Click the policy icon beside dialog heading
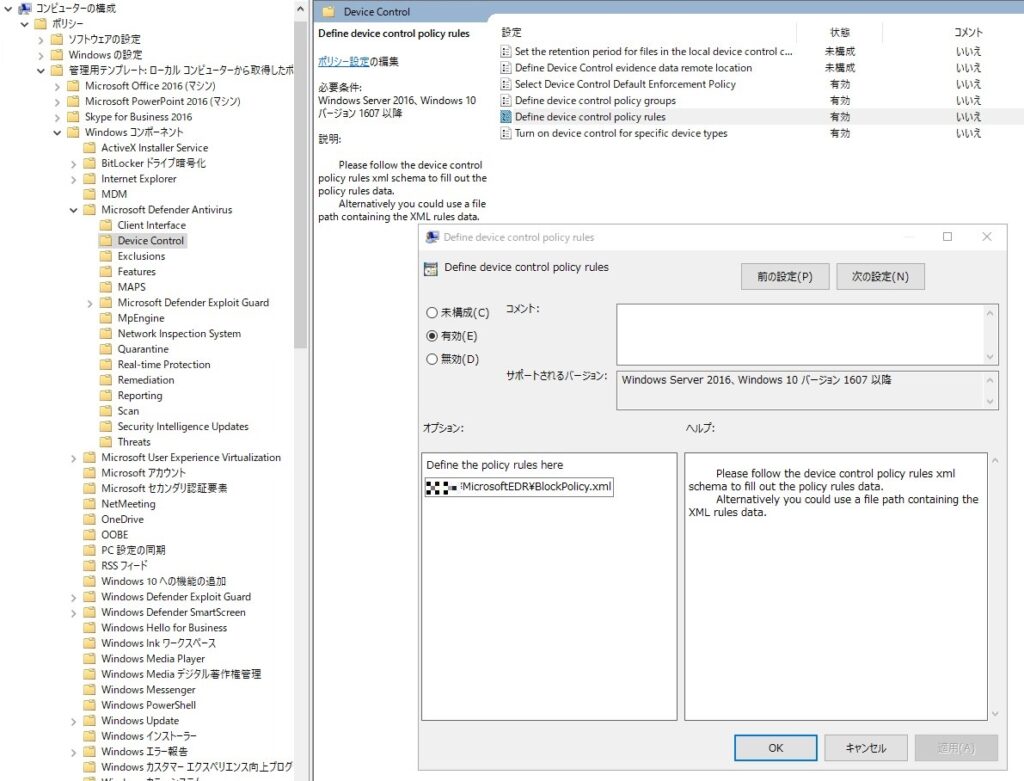Screen dimensions: 1024x781 (430, 268)
